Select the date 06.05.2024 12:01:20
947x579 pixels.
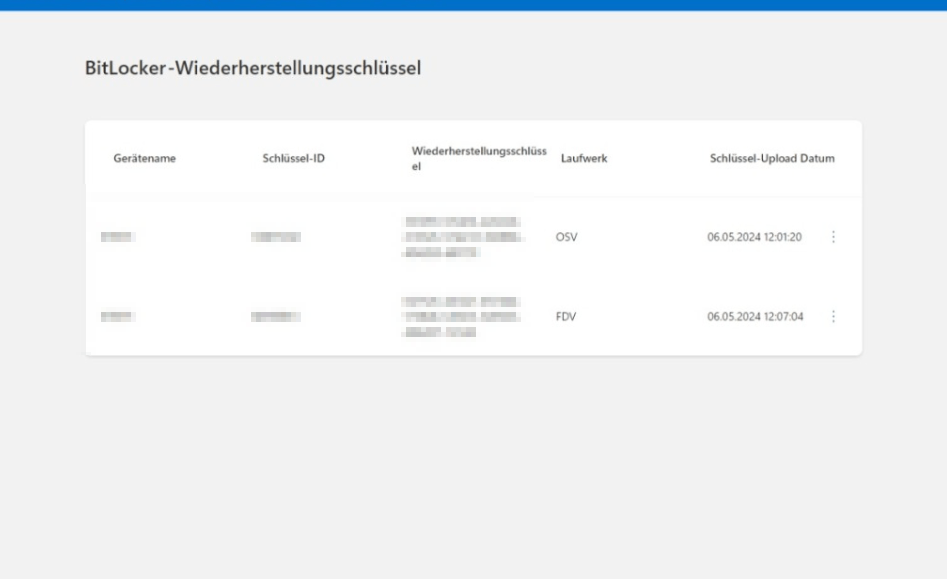pos(754,237)
